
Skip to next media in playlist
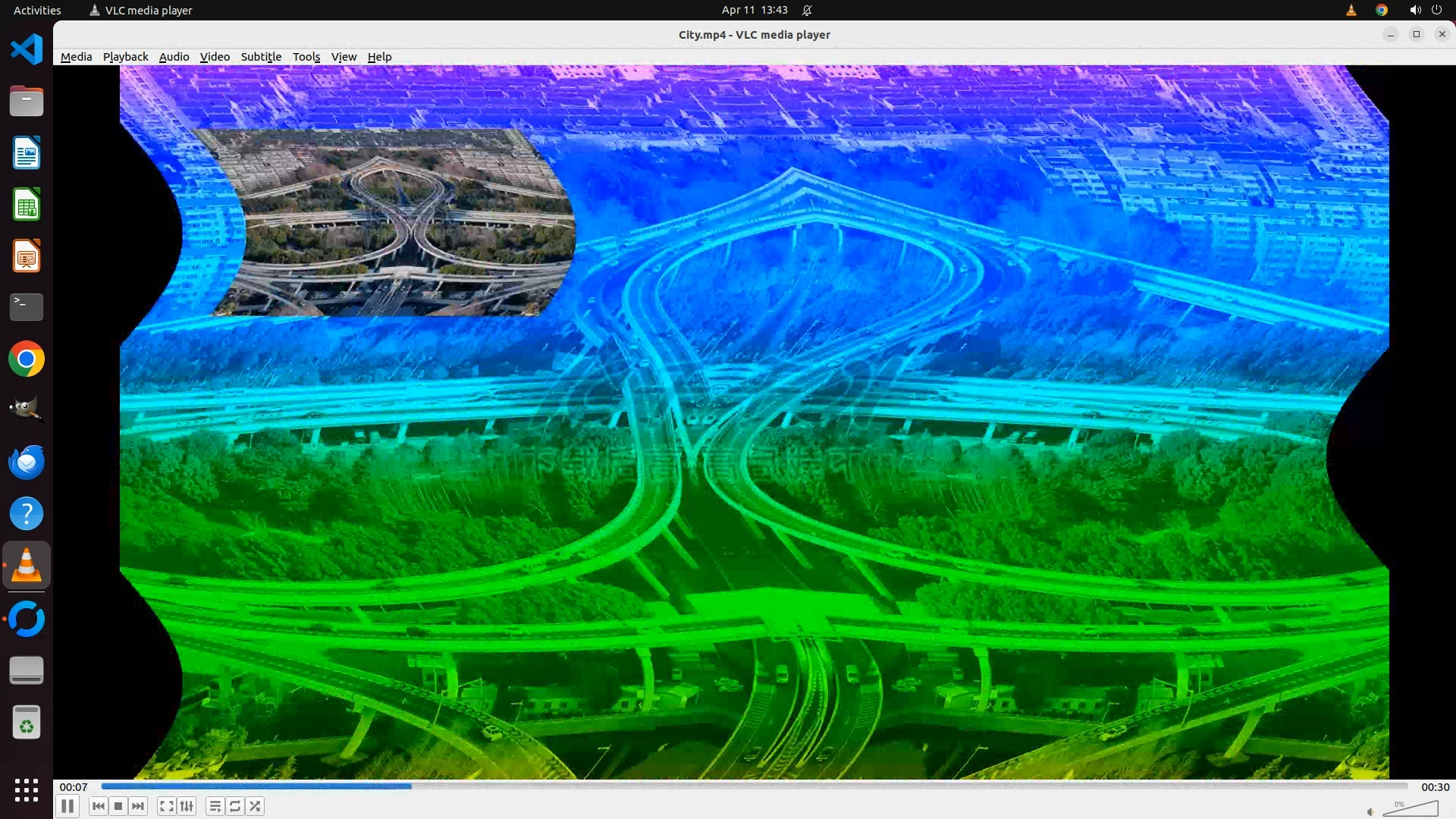point(138,806)
